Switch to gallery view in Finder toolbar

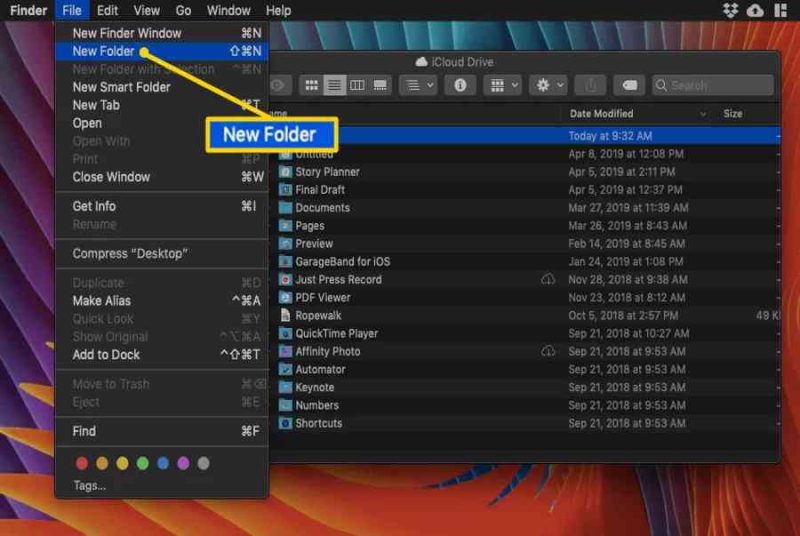[x=380, y=85]
